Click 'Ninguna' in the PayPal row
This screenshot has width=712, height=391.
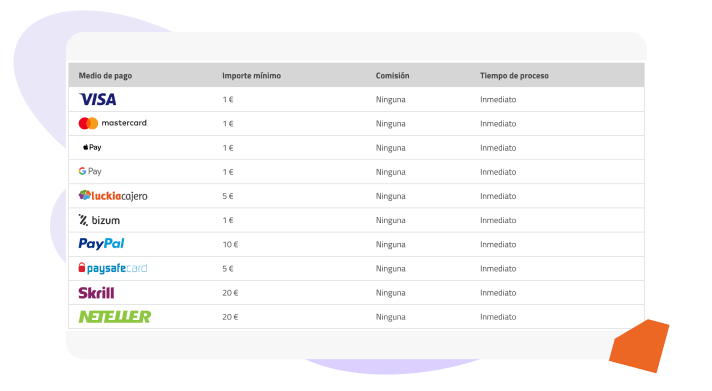click(x=391, y=244)
